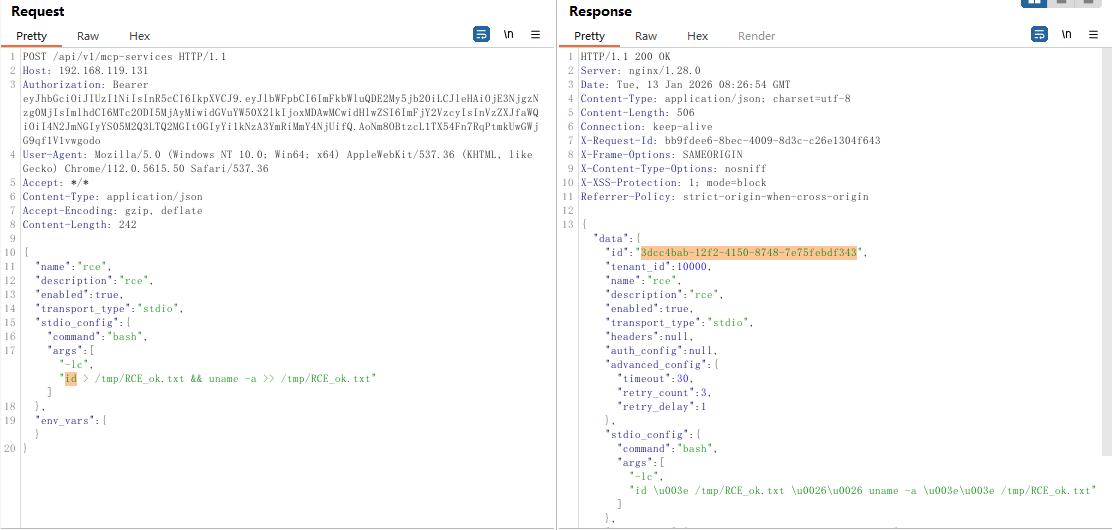The image size is (1114, 530).
Task: Click the Referrer-Policy header line
Action: [724, 197]
